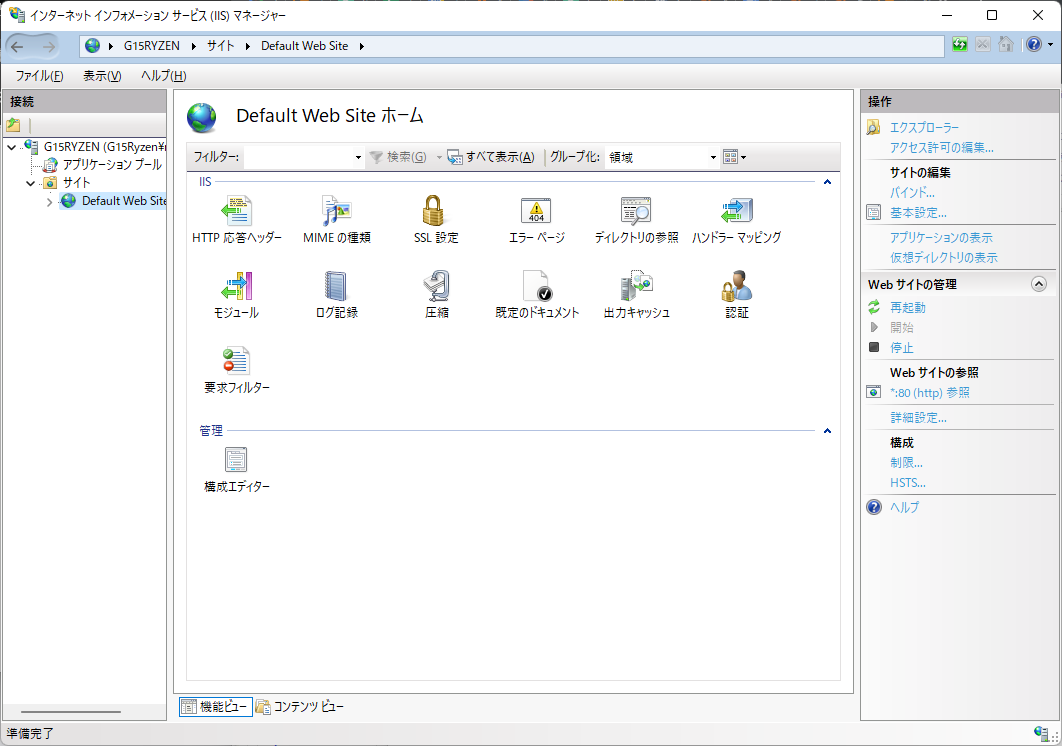Open the 圧縮 compression feature

[x=437, y=295]
